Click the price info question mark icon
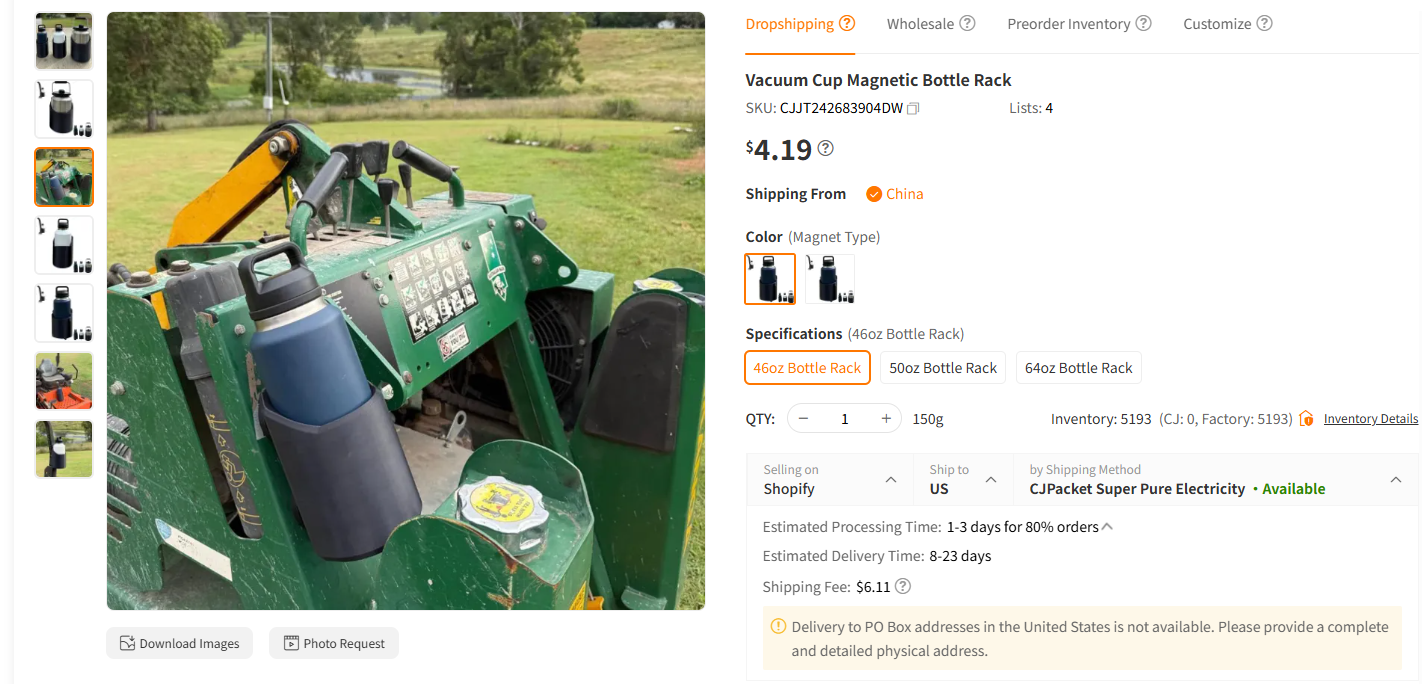Screen dimensions: 1422x684 (x=825, y=149)
